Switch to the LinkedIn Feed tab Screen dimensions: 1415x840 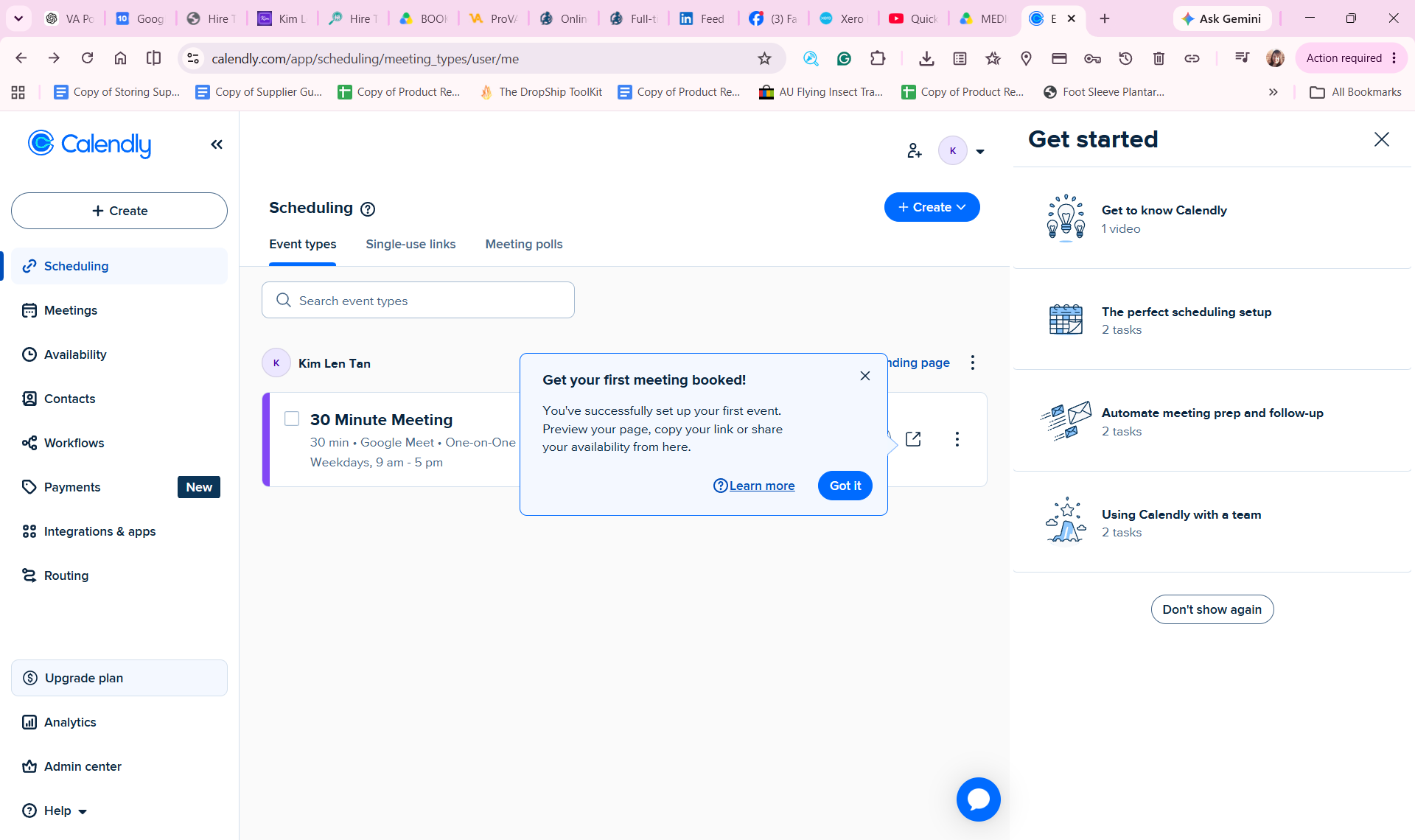tap(702, 18)
